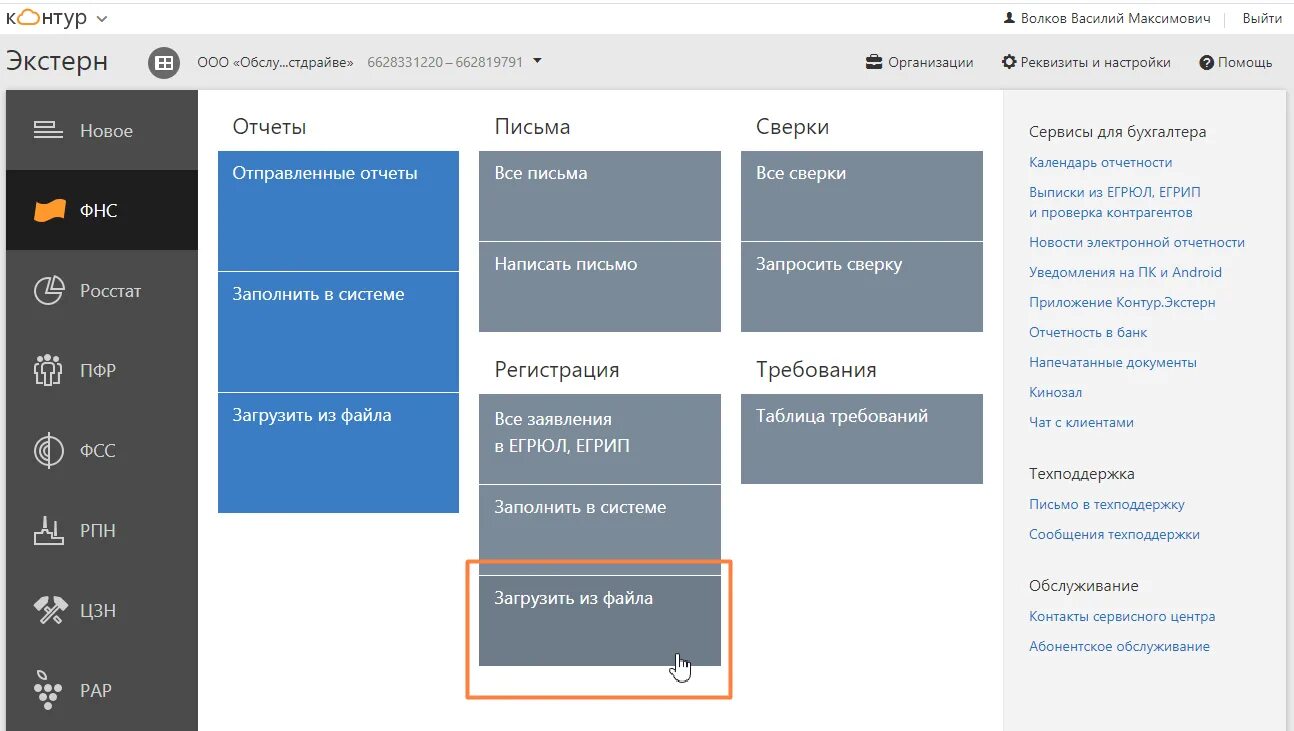Click the Экстерн product title
Screen dimensions: 1294x731
[x=57, y=61]
